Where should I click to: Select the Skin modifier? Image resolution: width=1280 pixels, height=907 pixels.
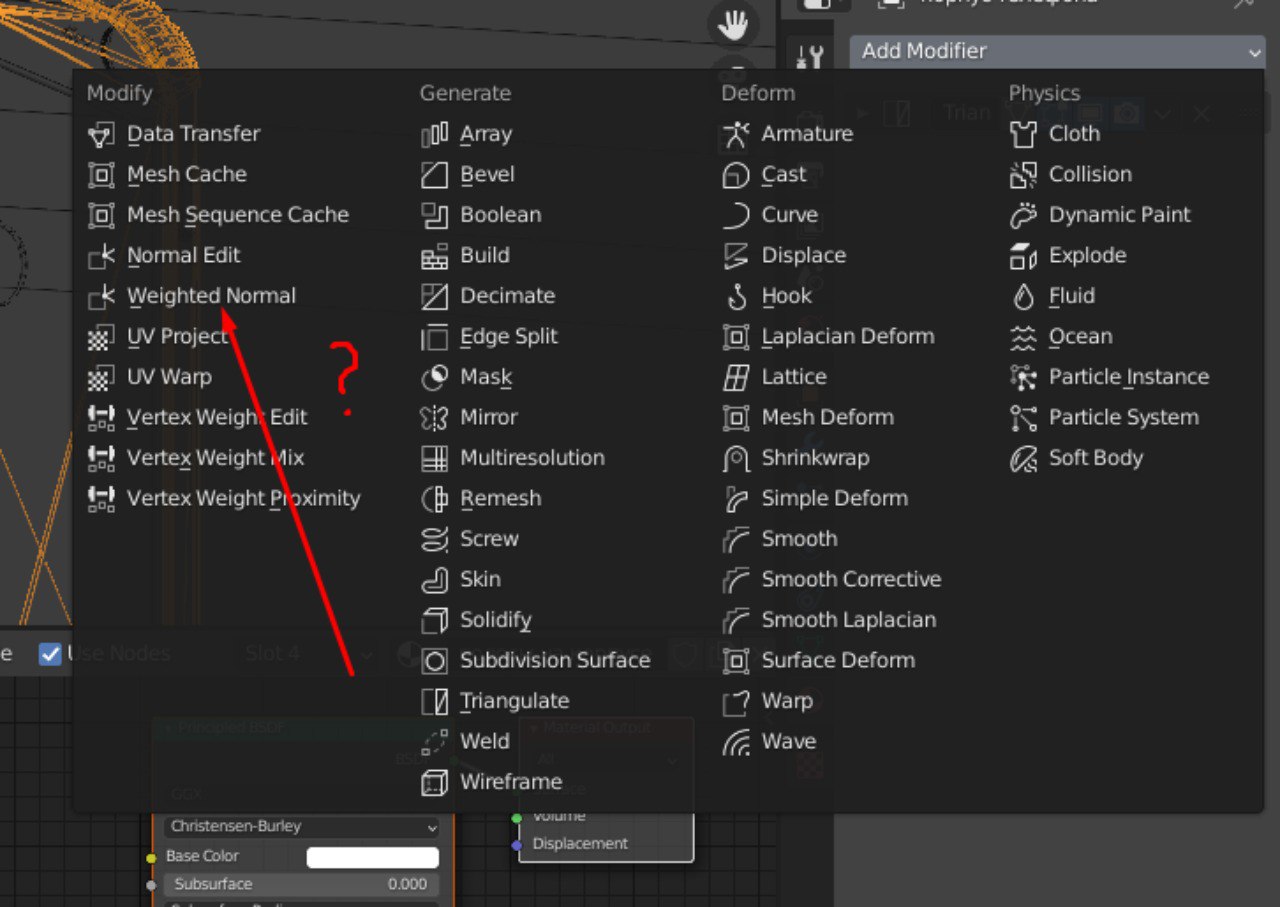click(480, 580)
